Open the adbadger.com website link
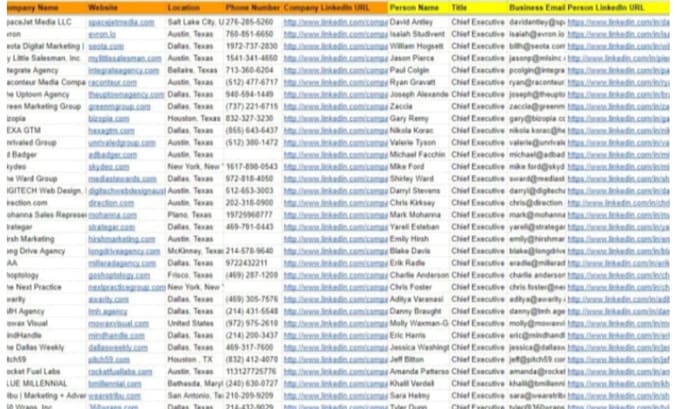This screenshot has width=680, height=409. pos(112,155)
